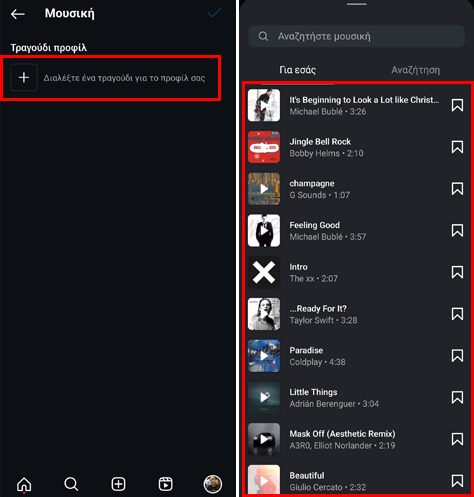Tap Διαλέξτε ένα τραγούδι για το προφίλ σας
The image size is (474, 497).
point(124,78)
